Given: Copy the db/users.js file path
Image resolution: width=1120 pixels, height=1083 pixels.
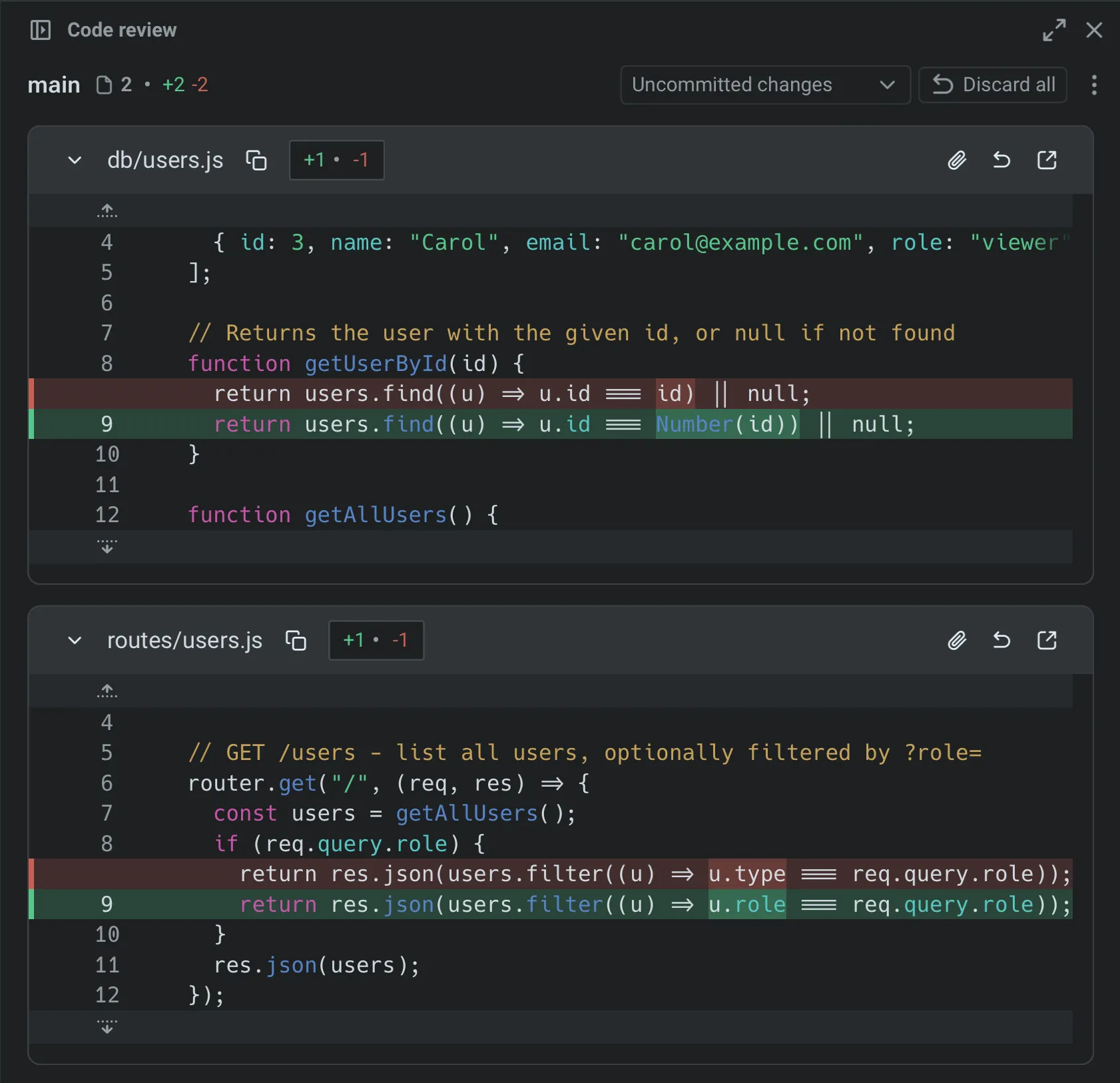Looking at the screenshot, I should (256, 160).
